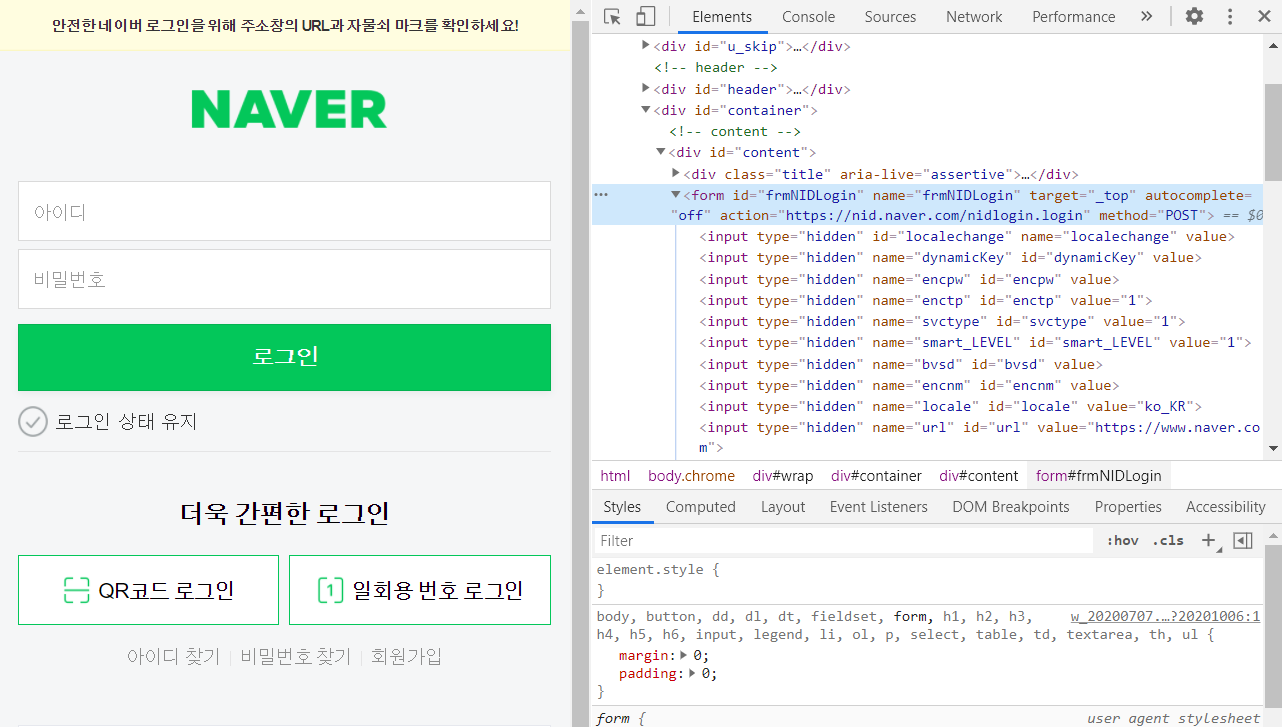Open stylesheet link w_20200707

(1165, 616)
